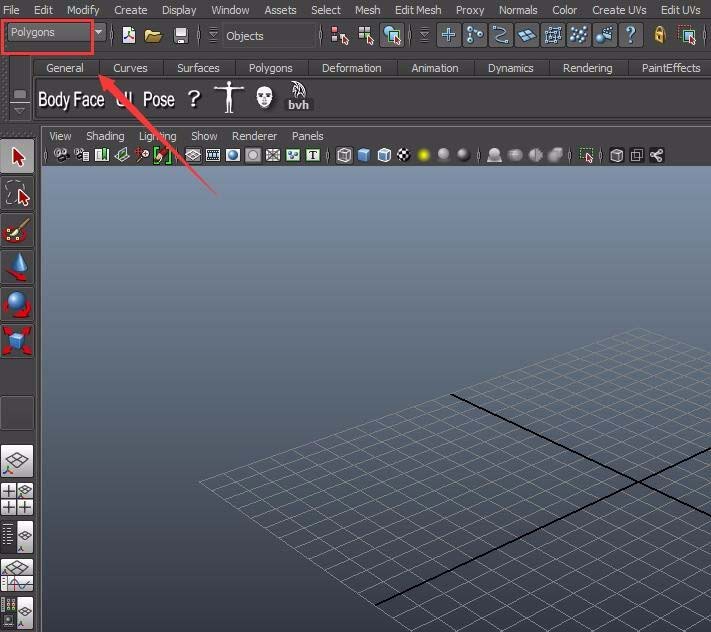Open the panel Shading menu

[x=105, y=136]
